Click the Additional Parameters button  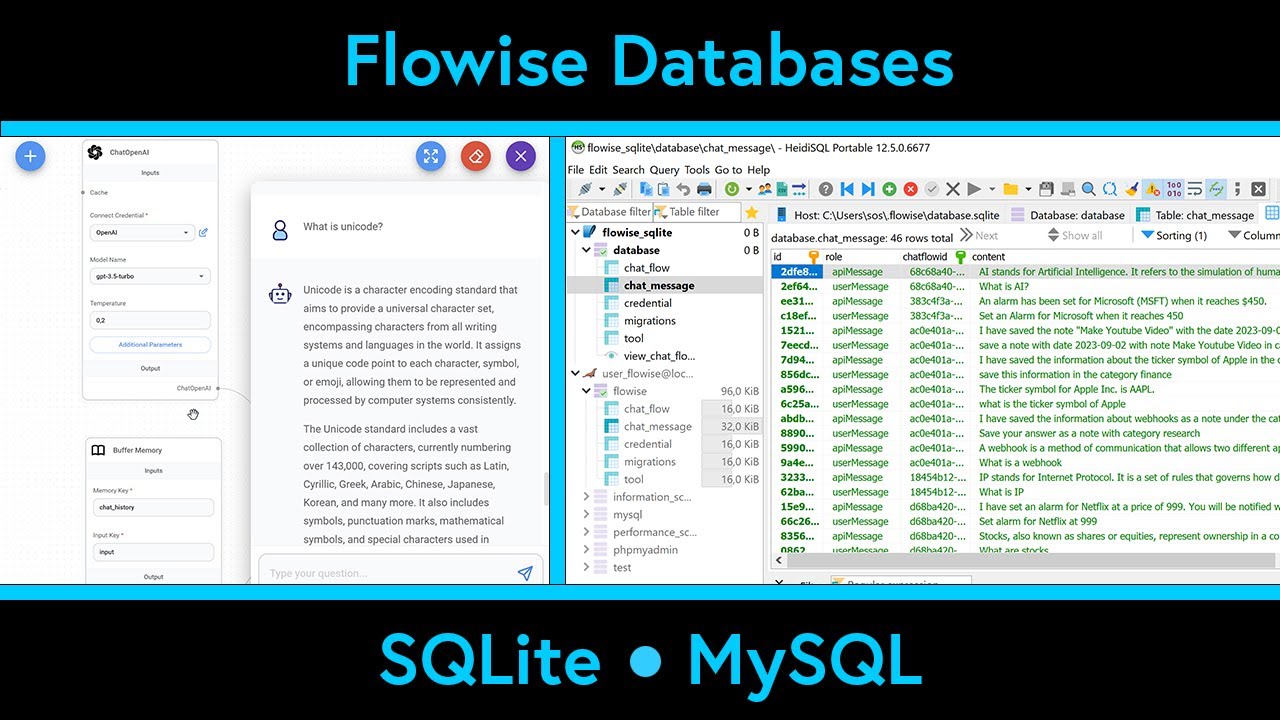pos(150,344)
